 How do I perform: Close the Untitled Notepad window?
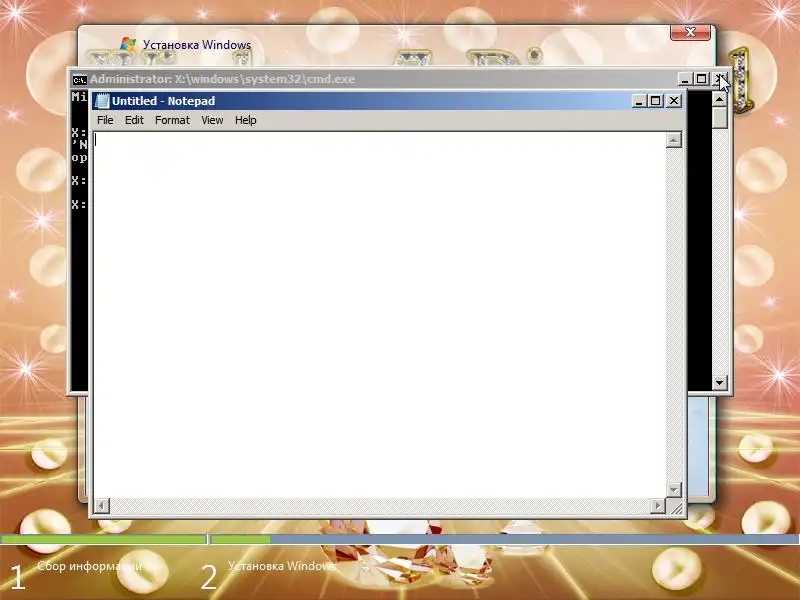(x=674, y=101)
